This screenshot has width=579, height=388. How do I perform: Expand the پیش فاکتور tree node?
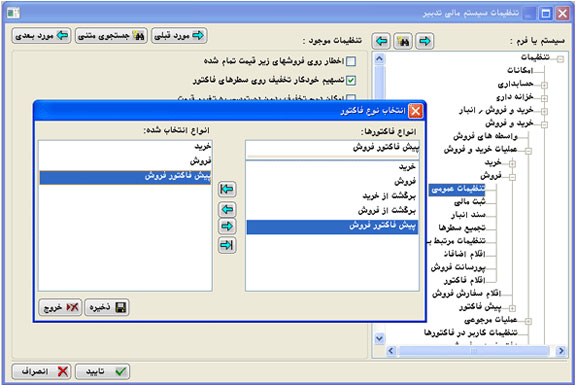coord(512,308)
